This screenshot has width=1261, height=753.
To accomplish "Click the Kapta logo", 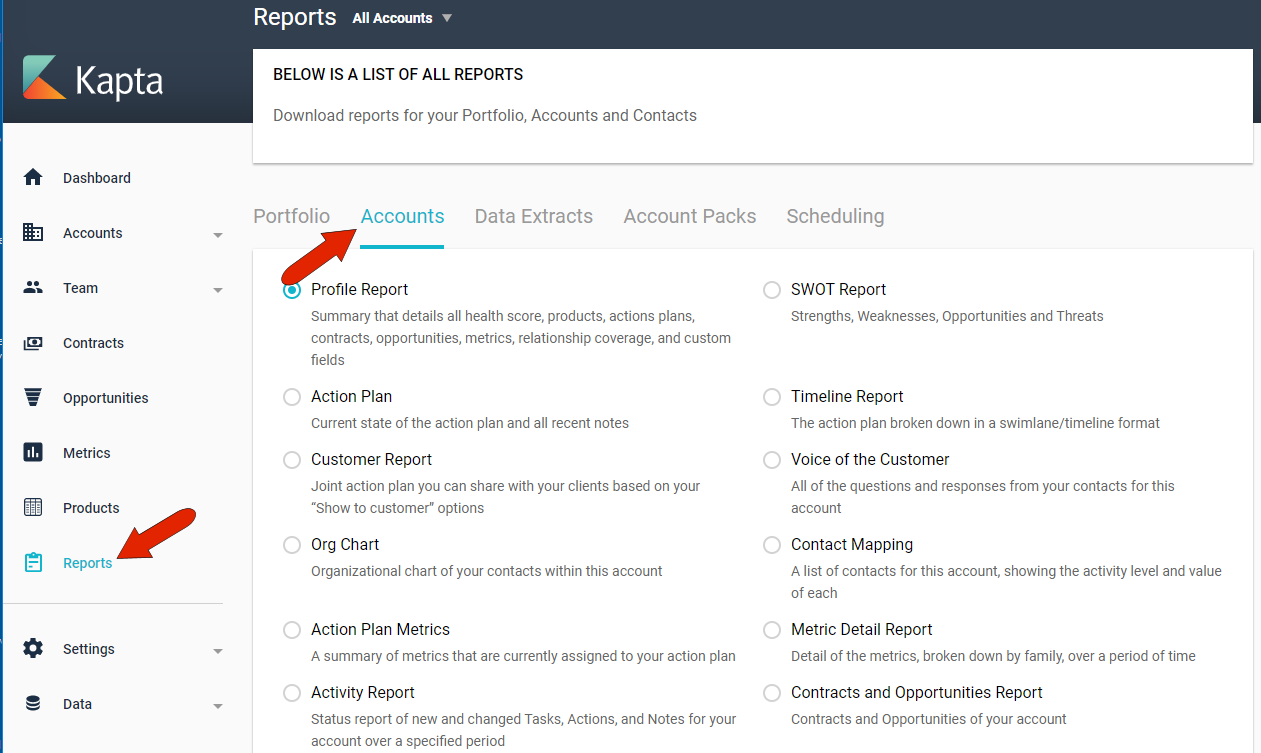I will click(x=92, y=84).
